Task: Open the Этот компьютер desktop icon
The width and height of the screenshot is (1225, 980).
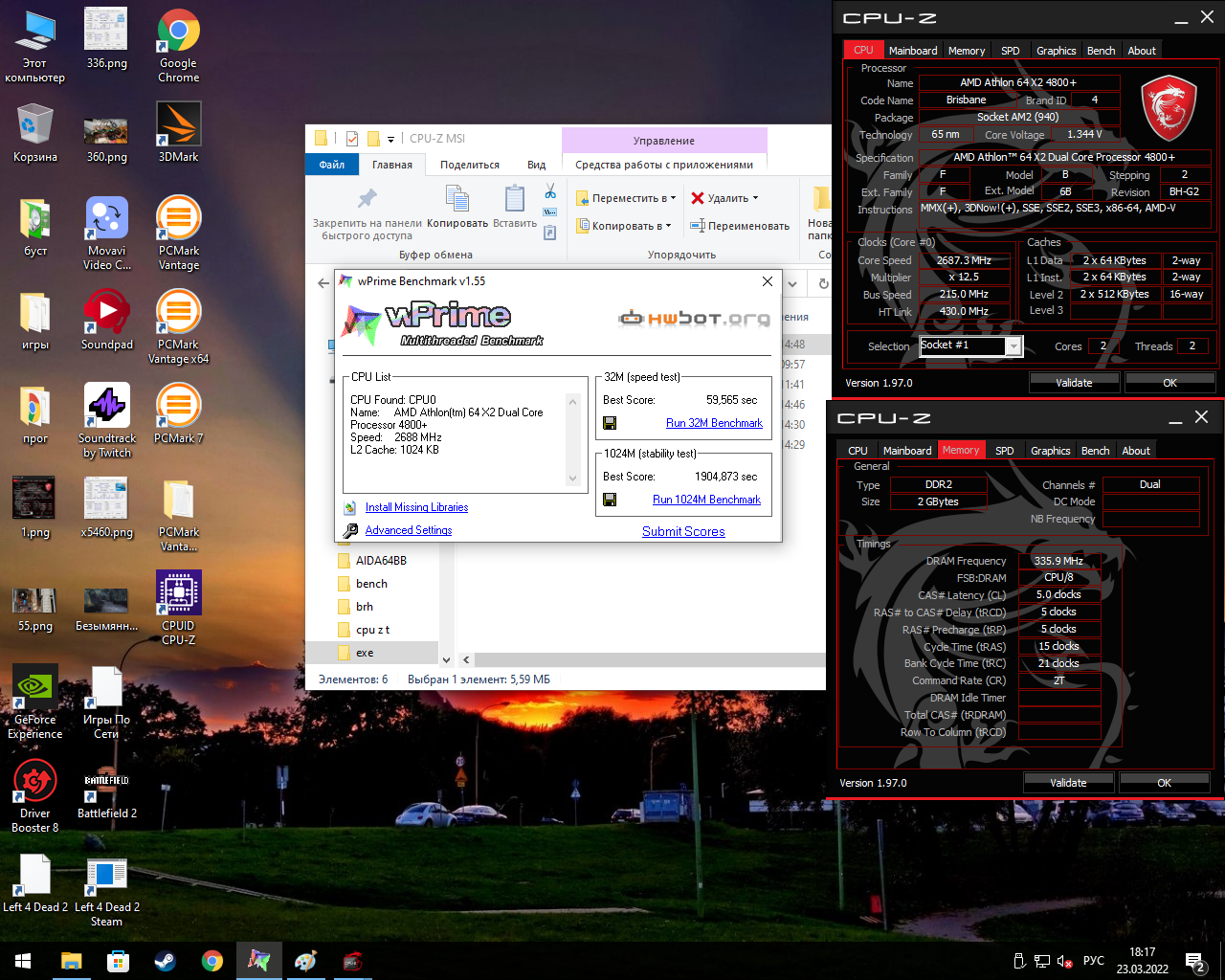Action: pyautogui.click(x=34, y=45)
